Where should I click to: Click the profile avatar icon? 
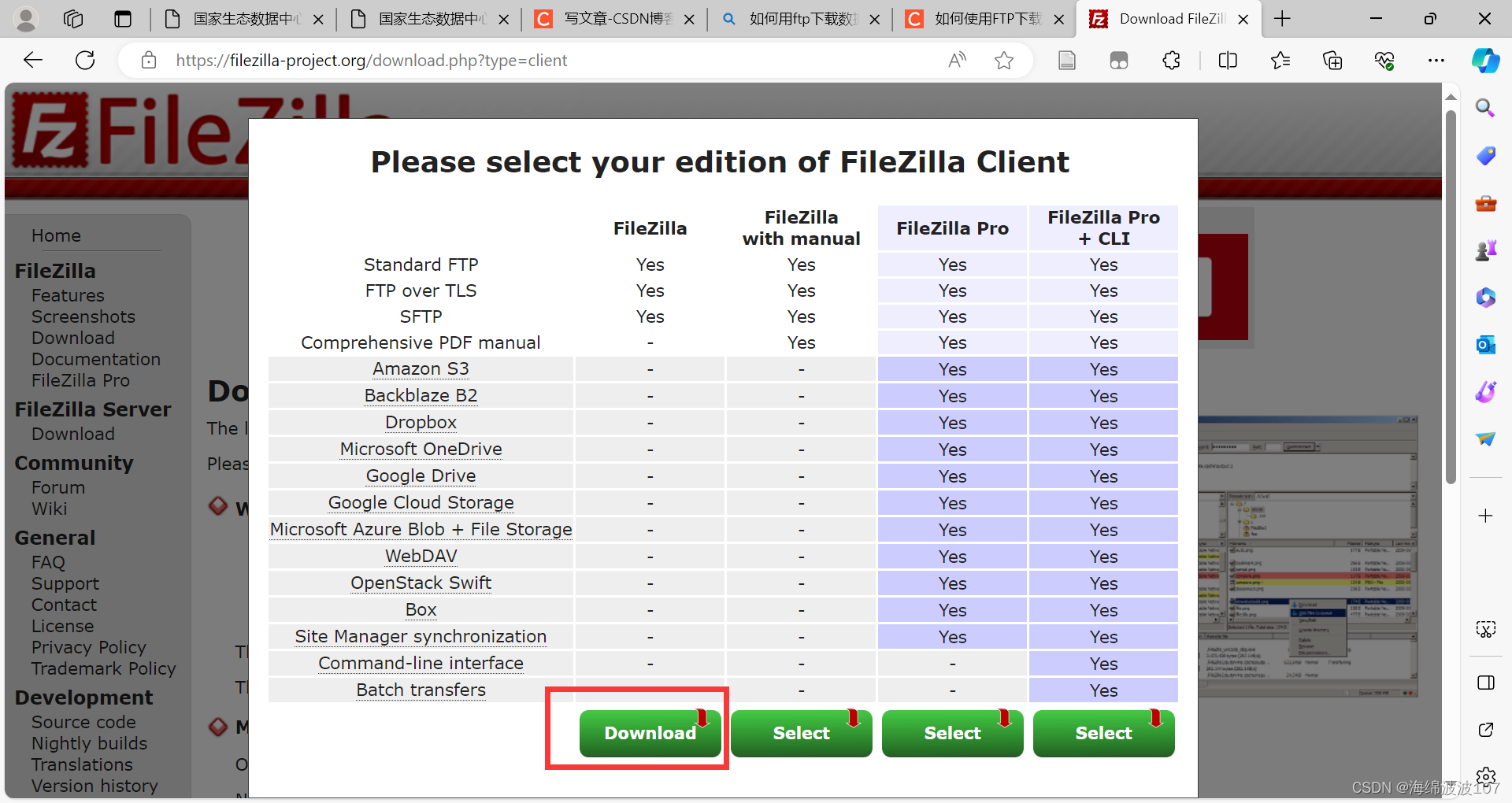click(x=26, y=19)
